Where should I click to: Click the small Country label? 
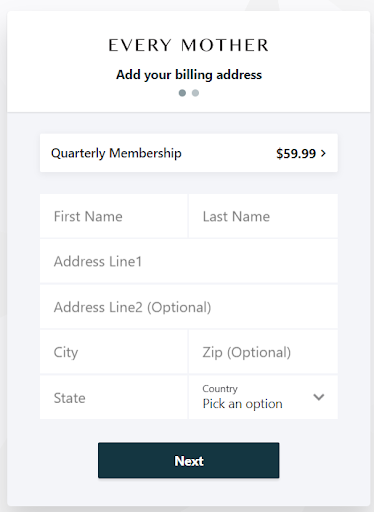tap(220, 389)
